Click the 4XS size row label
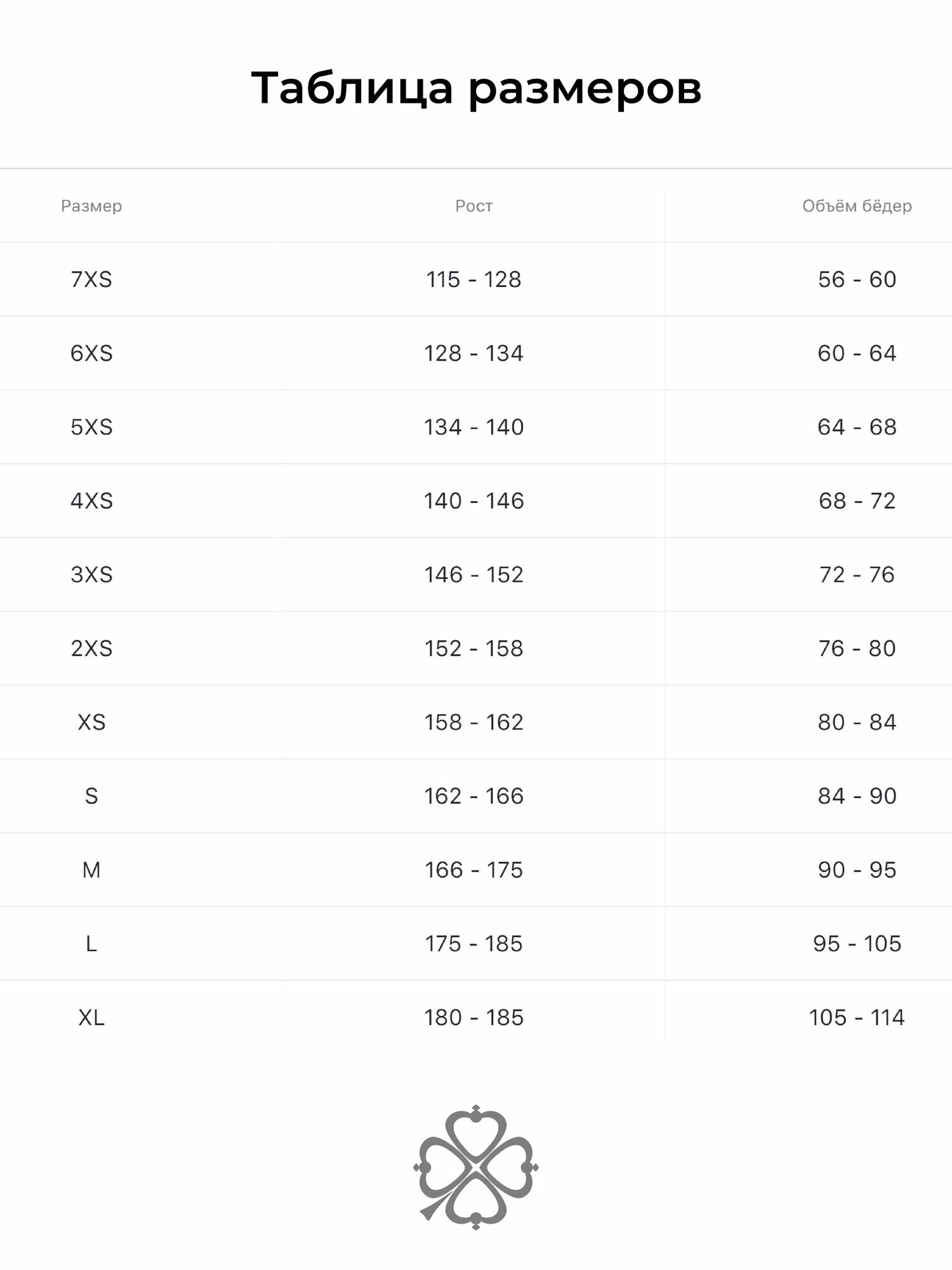Screen dimensions: 952x1270 pyautogui.click(x=91, y=501)
